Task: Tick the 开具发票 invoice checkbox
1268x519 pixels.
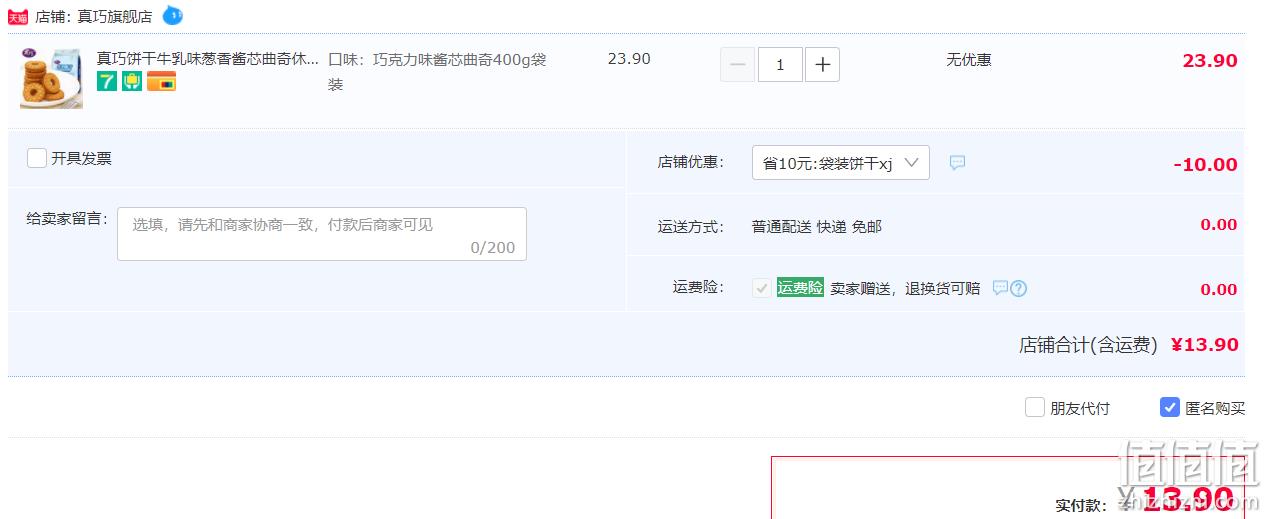Action: (x=37, y=158)
